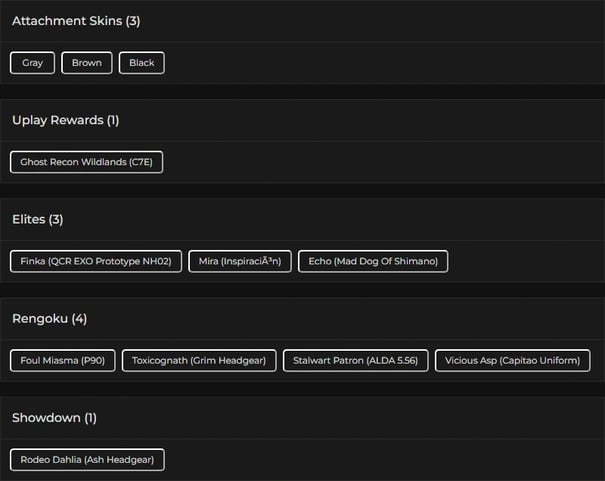The width and height of the screenshot is (605, 481).
Task: Click empty area beside Black skin tag
Action: [385, 63]
